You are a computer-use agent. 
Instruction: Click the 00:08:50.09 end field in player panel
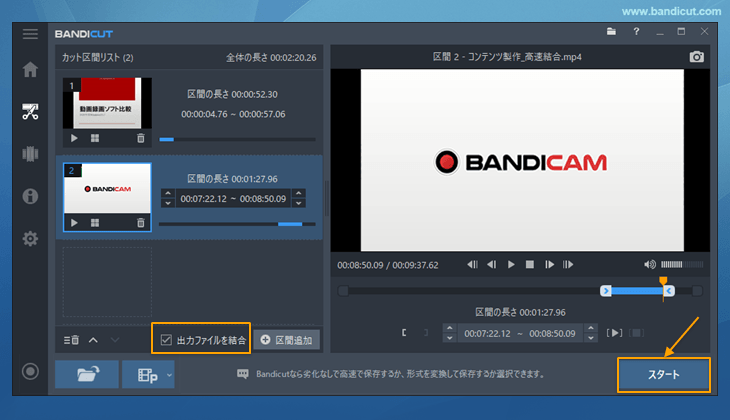pyautogui.click(x=552, y=333)
